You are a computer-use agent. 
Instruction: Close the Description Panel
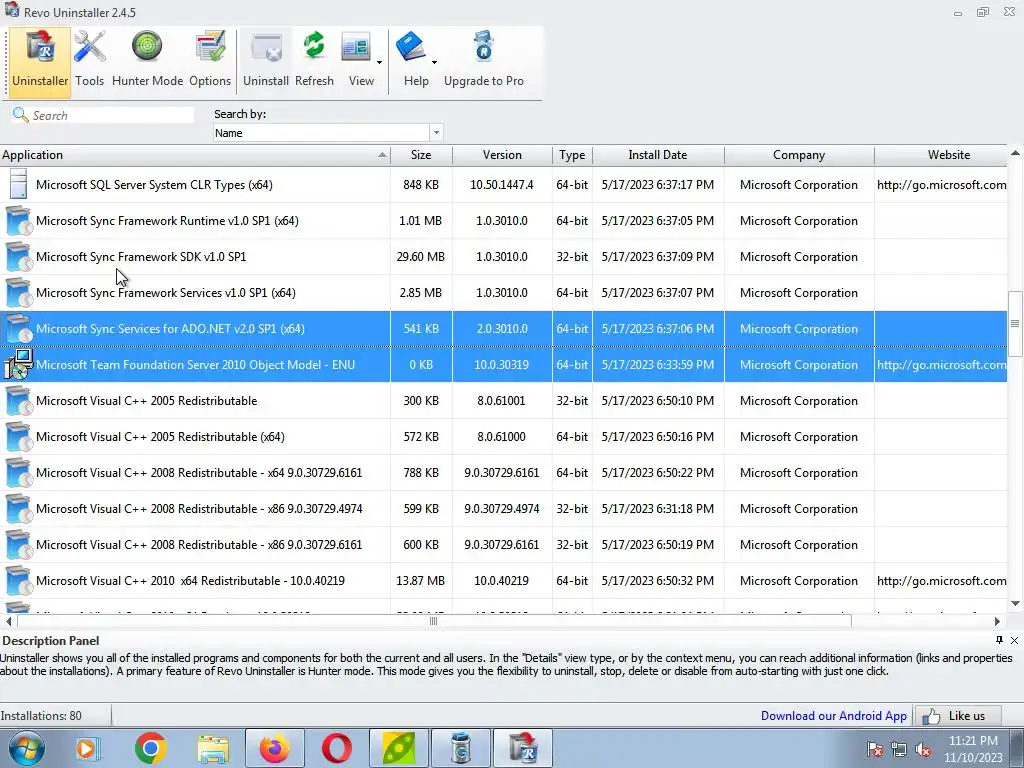point(1014,641)
